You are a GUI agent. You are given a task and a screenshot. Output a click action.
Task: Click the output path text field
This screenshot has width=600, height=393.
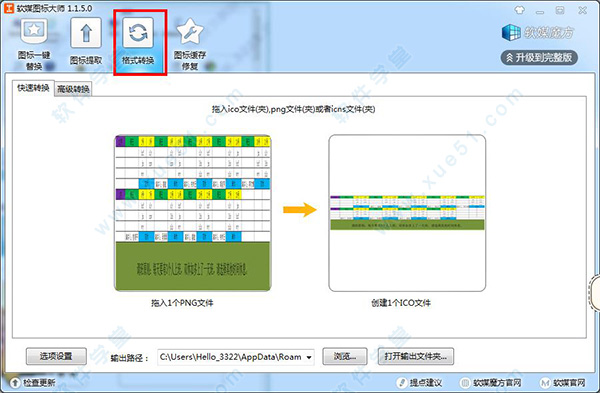tap(231, 357)
